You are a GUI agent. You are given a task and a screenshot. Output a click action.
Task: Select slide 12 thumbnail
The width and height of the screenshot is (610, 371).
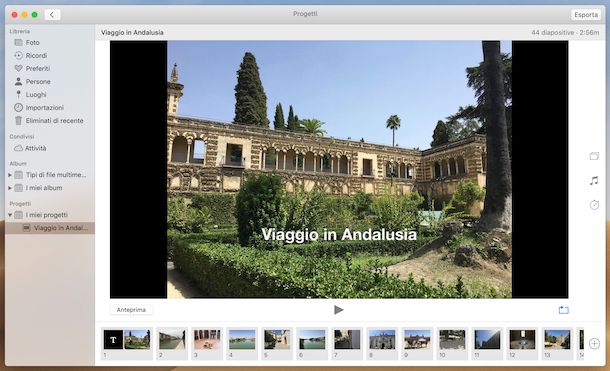coord(522,340)
